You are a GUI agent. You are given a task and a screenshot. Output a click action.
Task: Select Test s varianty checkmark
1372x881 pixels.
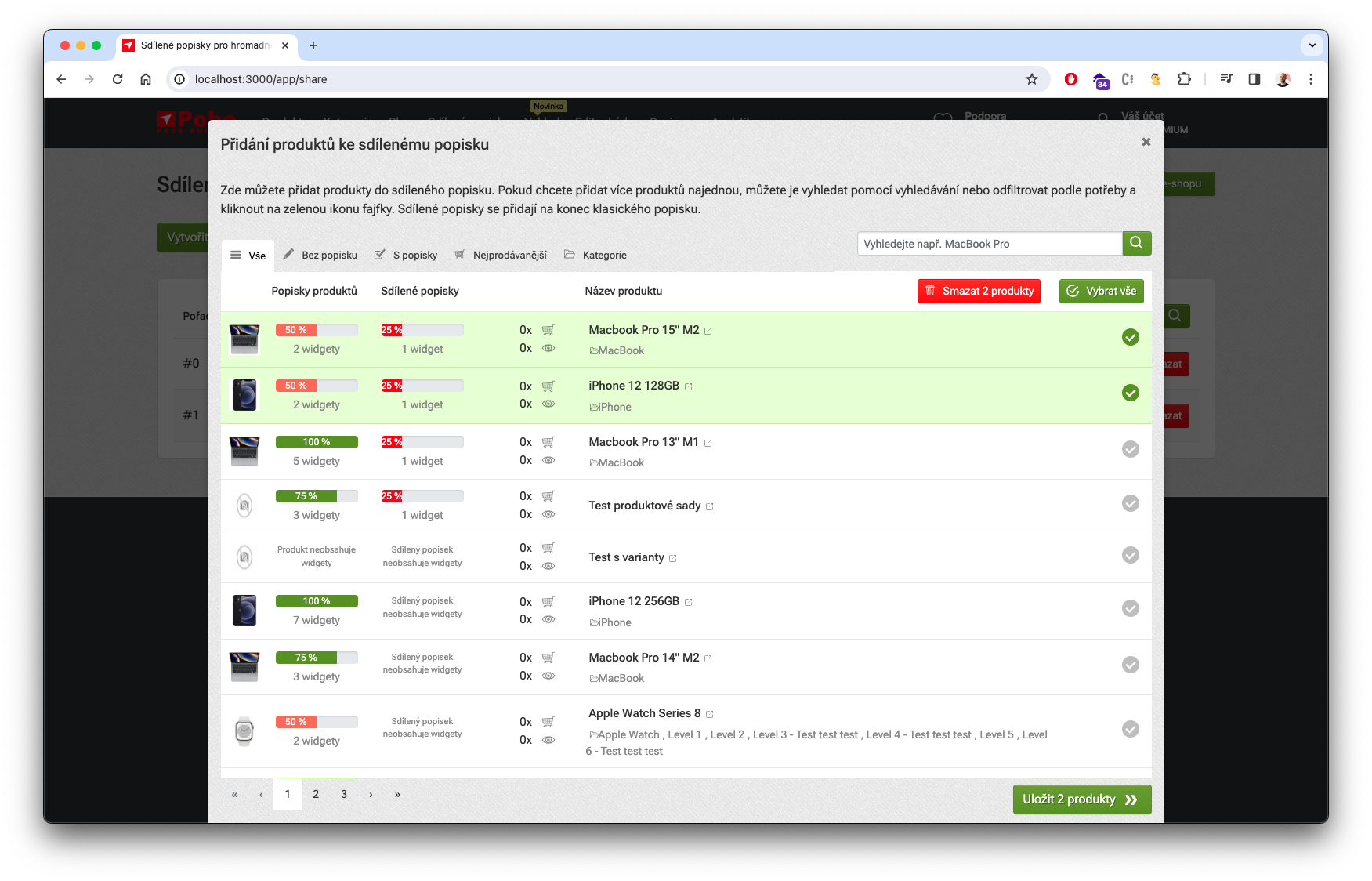coord(1131,555)
